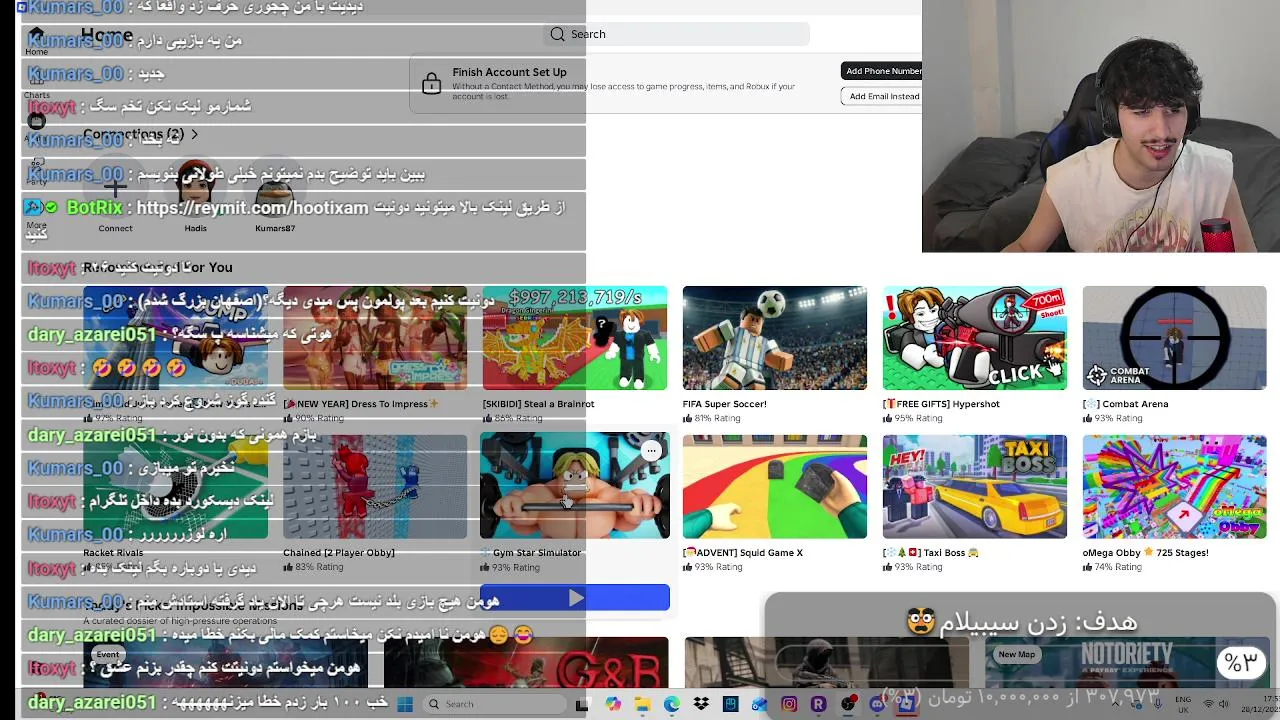
Task: Open Squid Game X thumbnail
Action: pos(775,486)
